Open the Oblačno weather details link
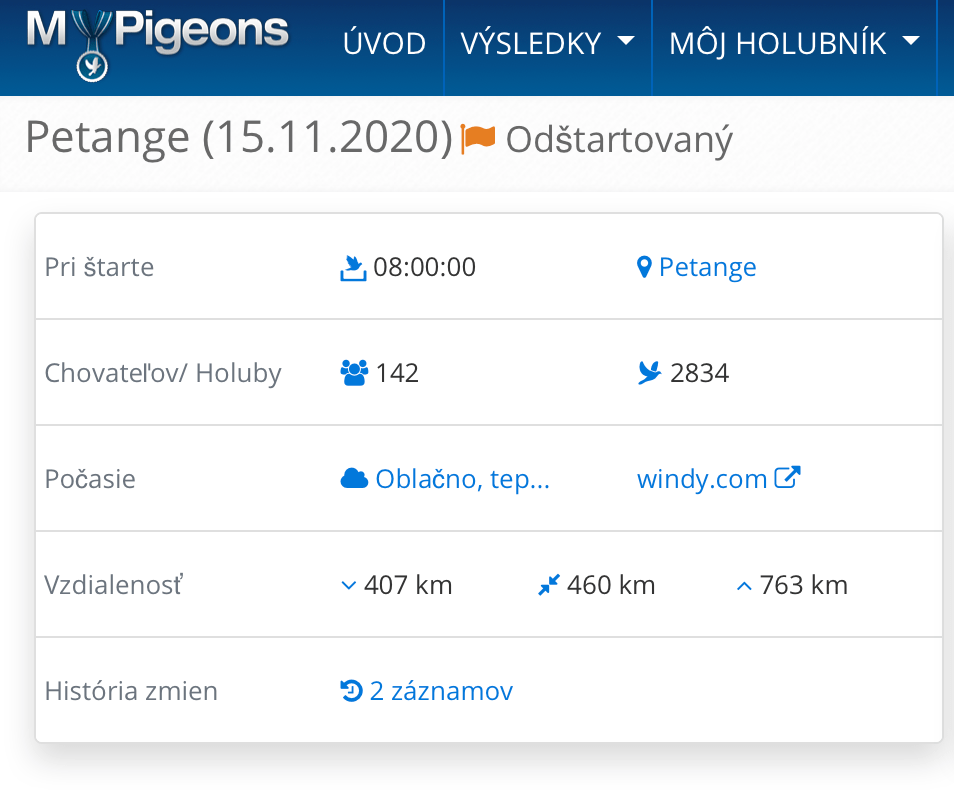 [462, 479]
